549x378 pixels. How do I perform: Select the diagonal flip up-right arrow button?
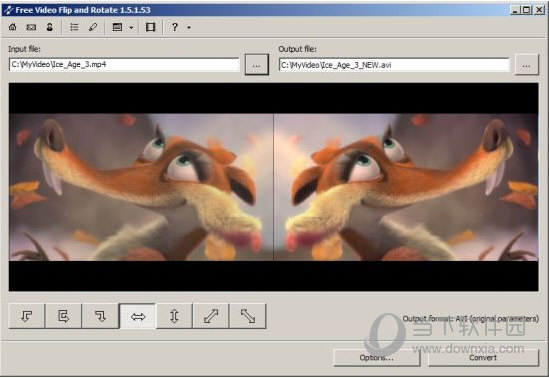(x=211, y=316)
